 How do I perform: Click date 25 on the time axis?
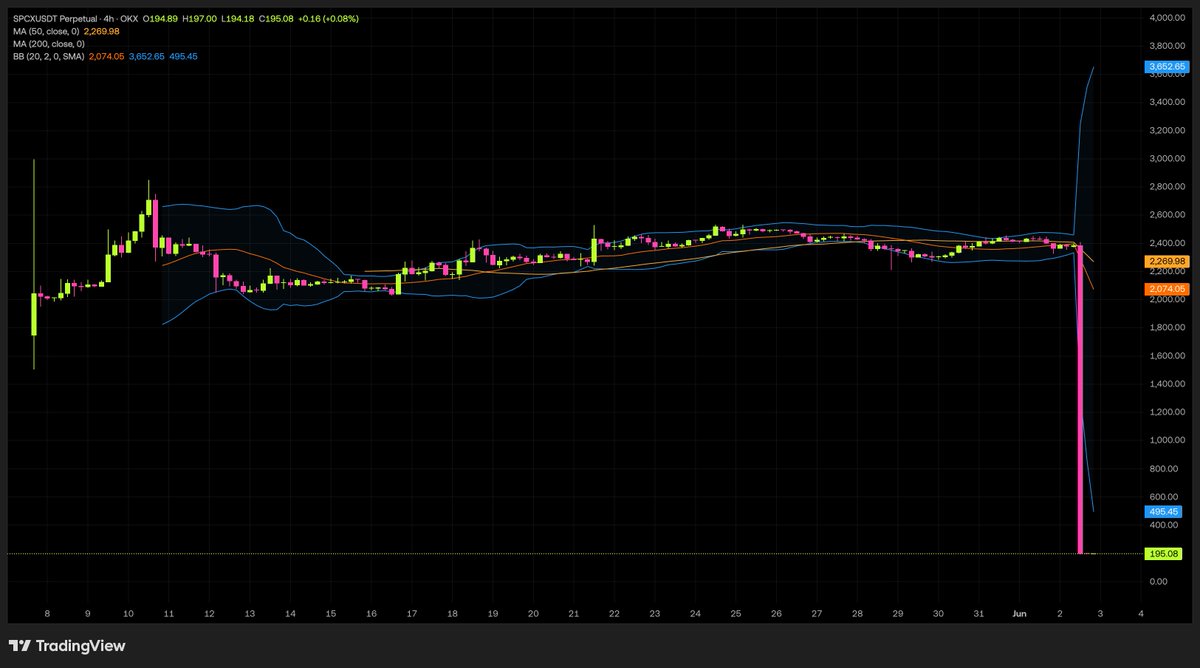click(735, 612)
